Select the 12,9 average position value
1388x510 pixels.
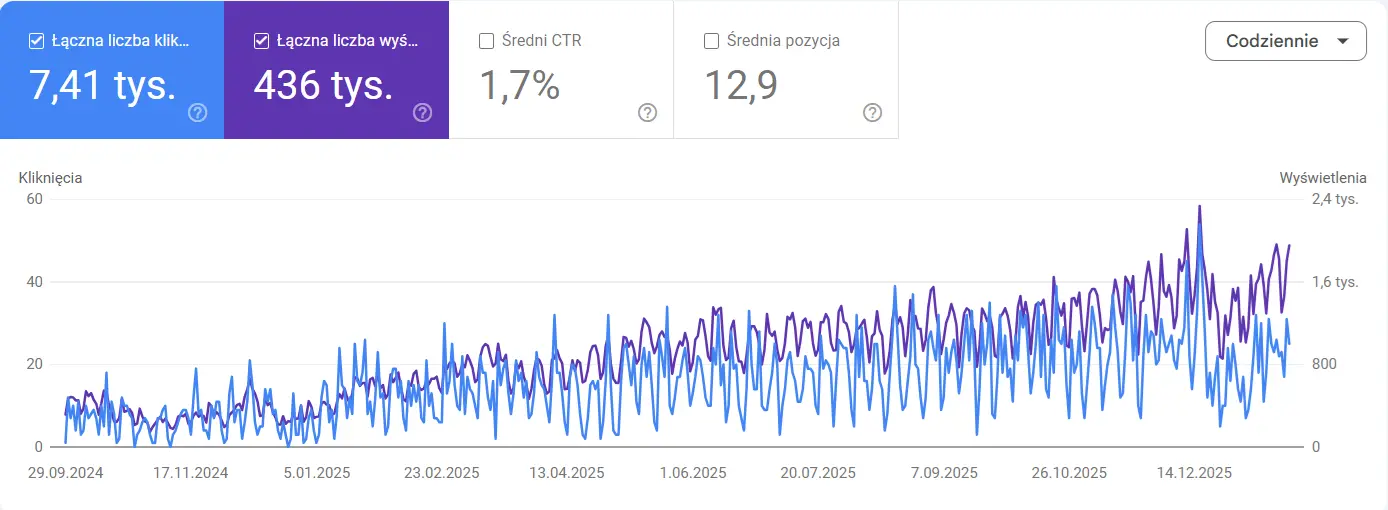741,86
